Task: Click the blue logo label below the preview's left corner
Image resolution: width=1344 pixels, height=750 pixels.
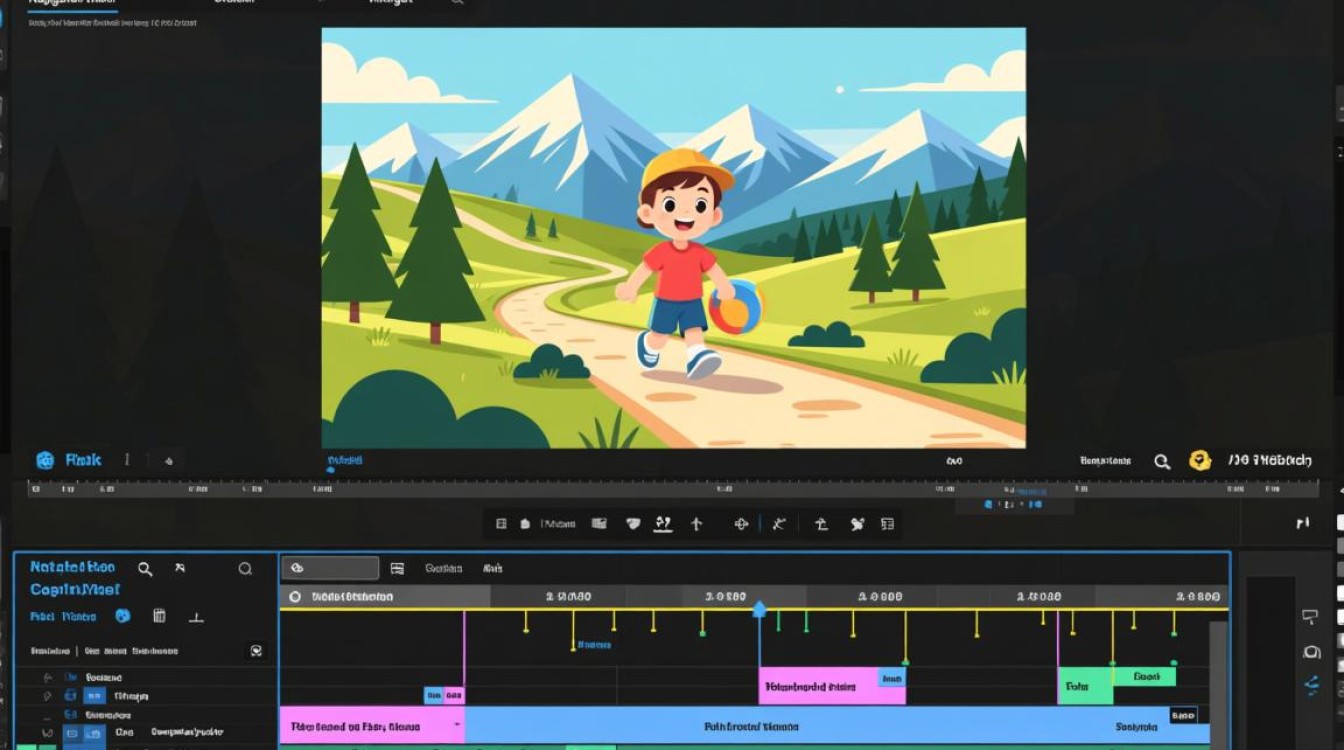Action: coord(69,460)
